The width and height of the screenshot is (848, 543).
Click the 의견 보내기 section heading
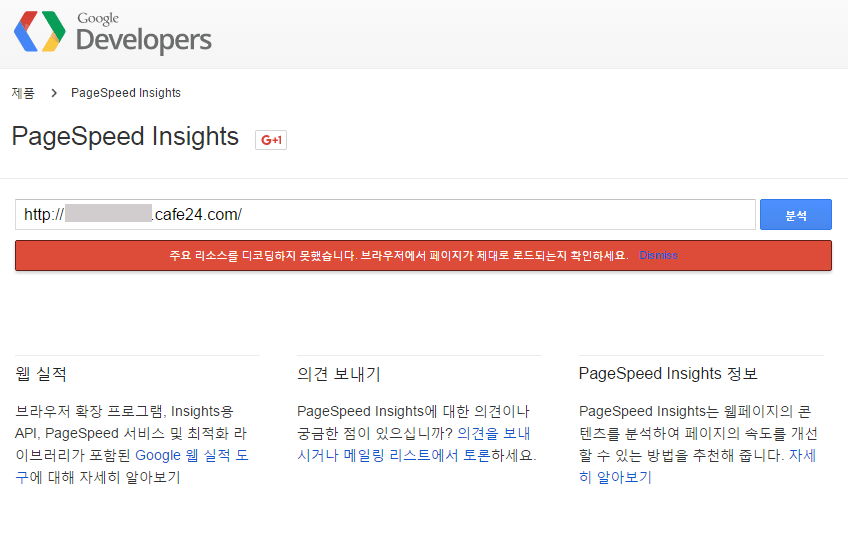tap(338, 374)
